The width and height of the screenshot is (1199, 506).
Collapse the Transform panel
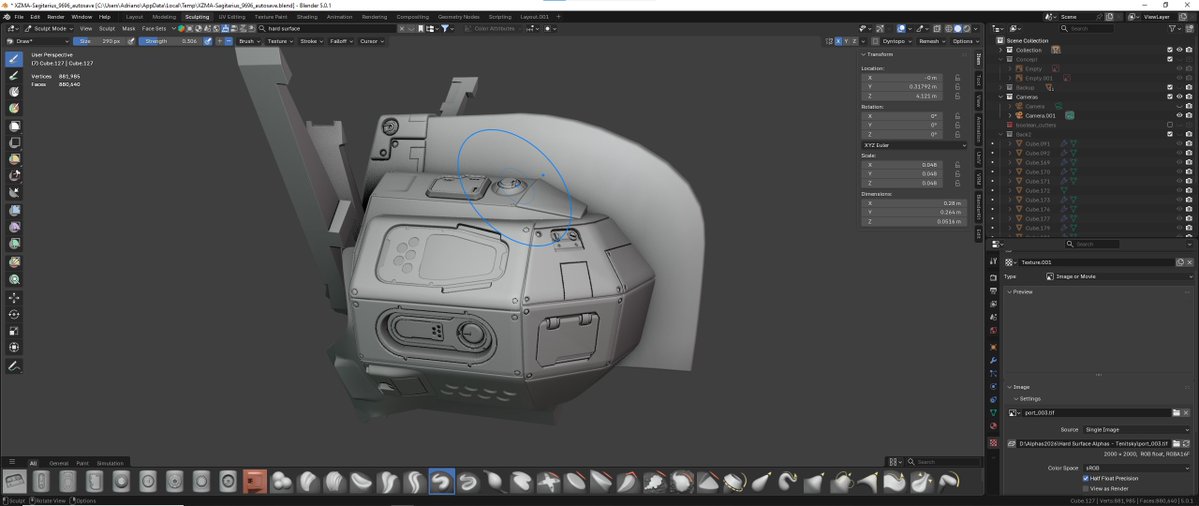863,54
